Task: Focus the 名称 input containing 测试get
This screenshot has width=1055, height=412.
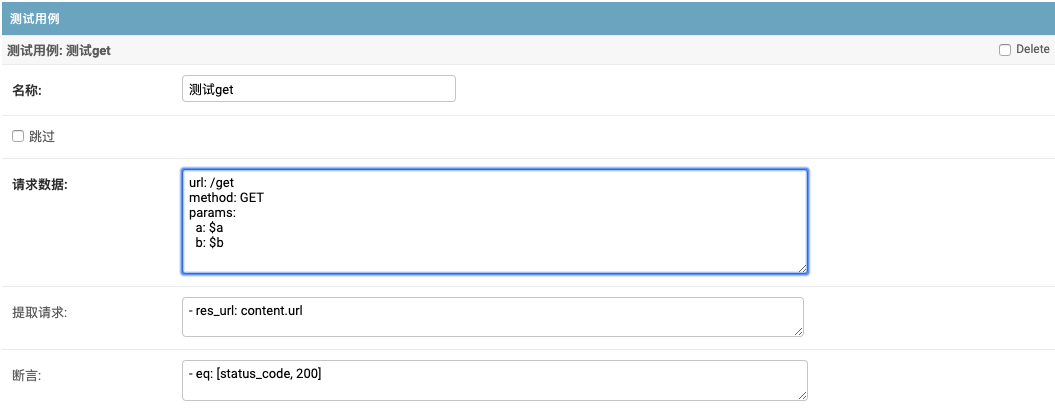Action: [x=318, y=89]
